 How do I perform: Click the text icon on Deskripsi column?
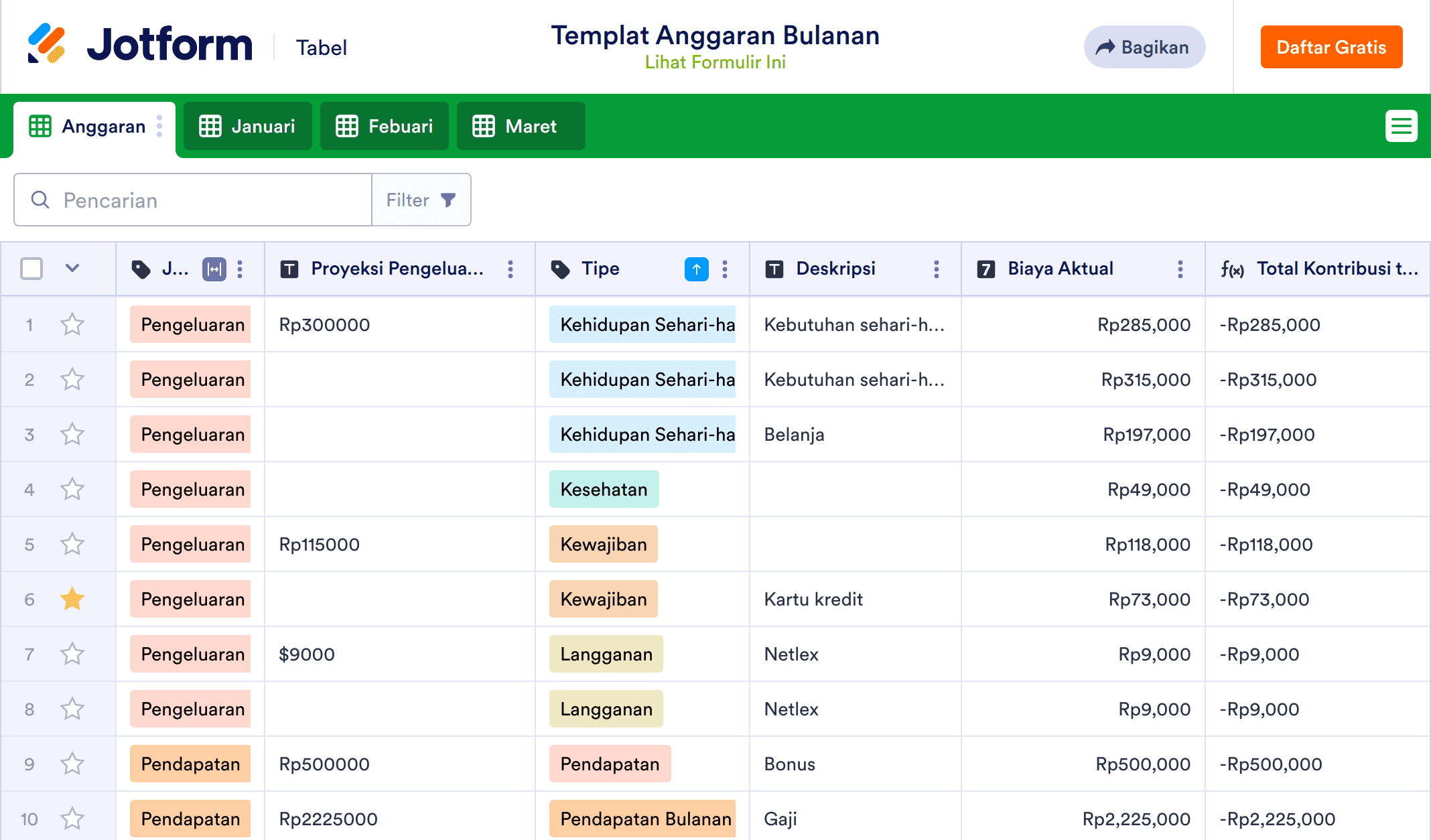[774, 269]
